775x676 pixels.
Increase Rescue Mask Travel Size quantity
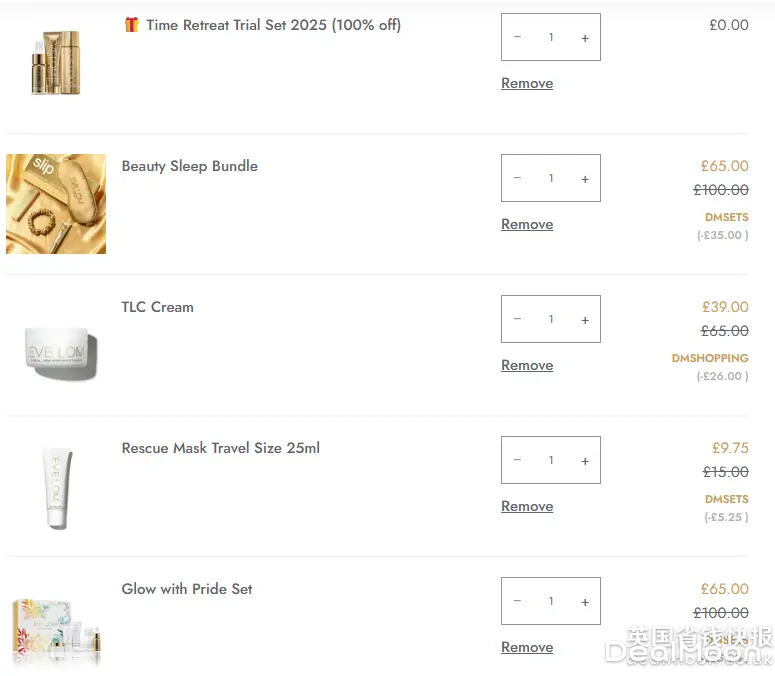click(585, 461)
